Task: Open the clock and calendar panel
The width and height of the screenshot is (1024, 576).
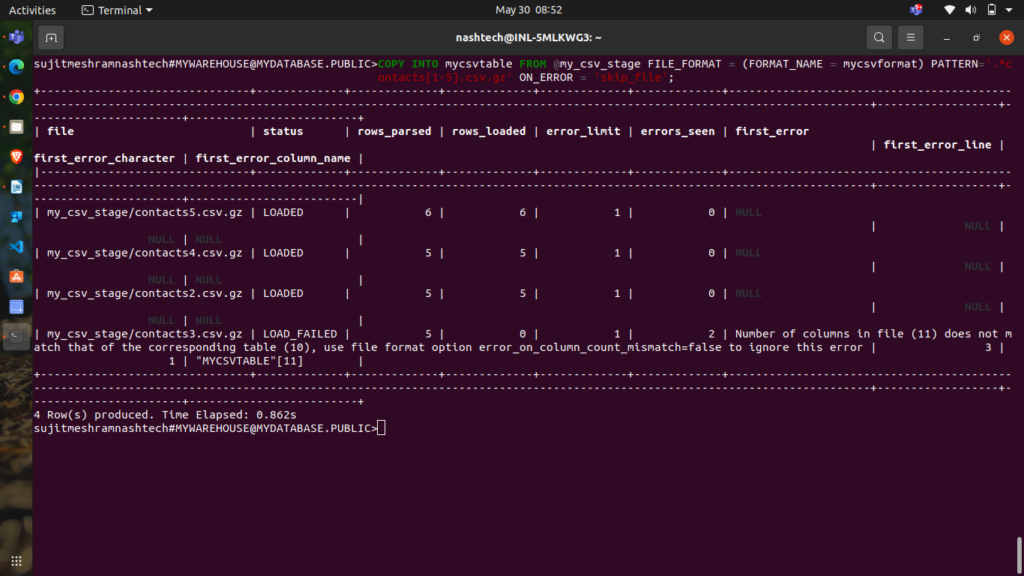Action: click(529, 10)
